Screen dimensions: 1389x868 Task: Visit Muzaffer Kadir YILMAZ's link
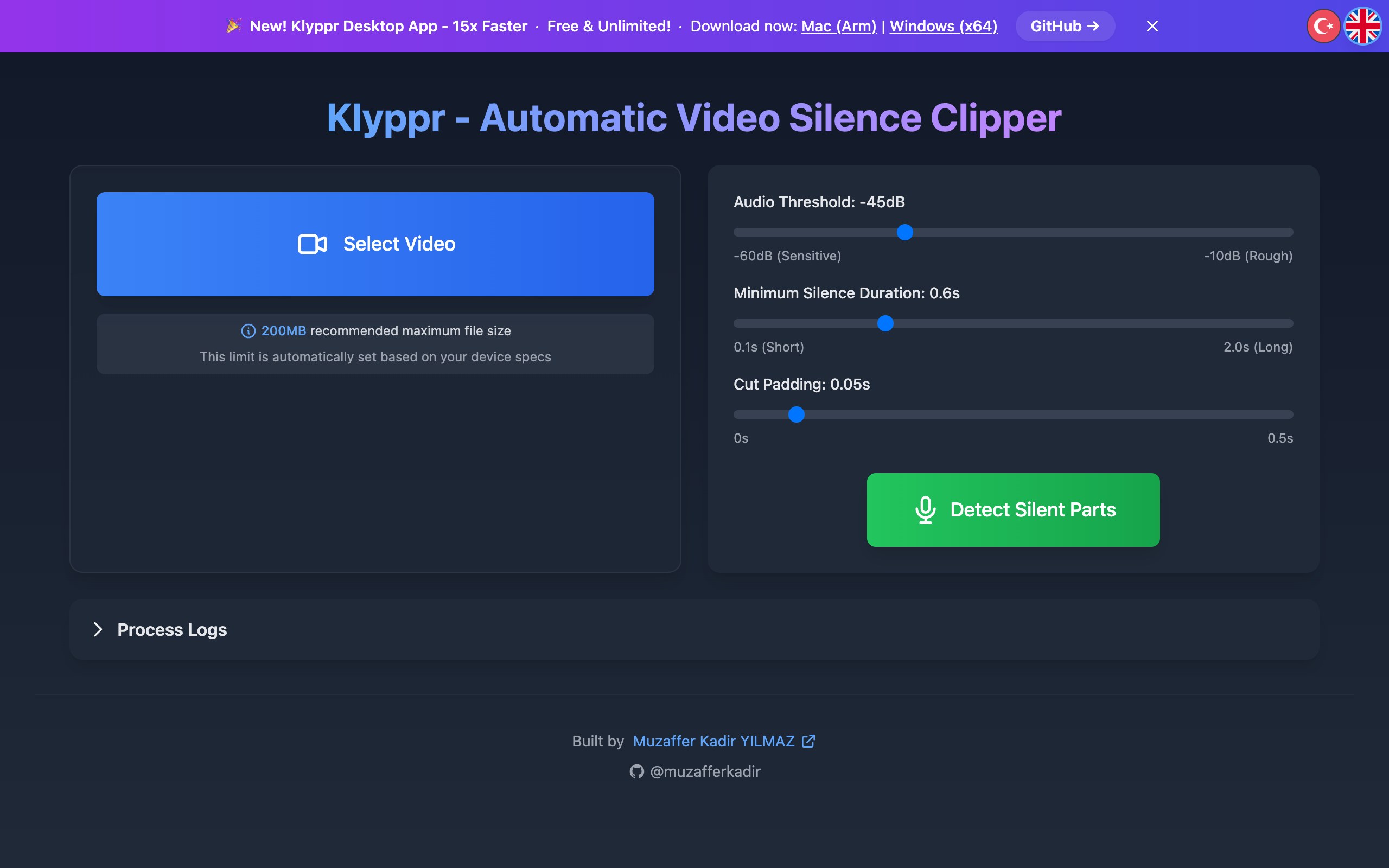pyautogui.click(x=713, y=741)
